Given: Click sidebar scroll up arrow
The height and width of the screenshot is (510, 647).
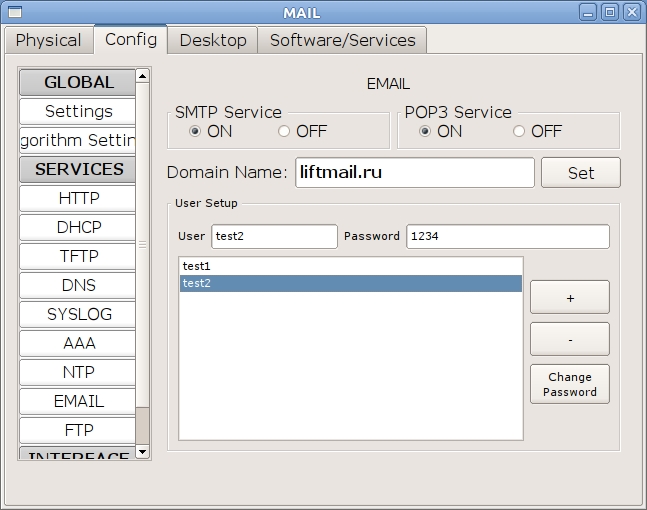Looking at the screenshot, I should [x=142, y=75].
